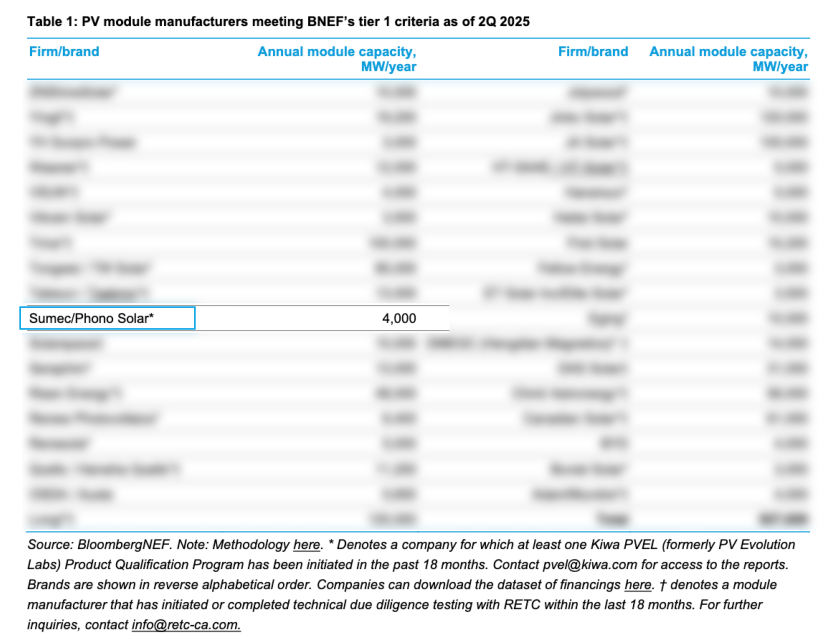This screenshot has width=832, height=640.
Task: Select the Sumec/Phono Solar* cell
Action: (x=108, y=318)
